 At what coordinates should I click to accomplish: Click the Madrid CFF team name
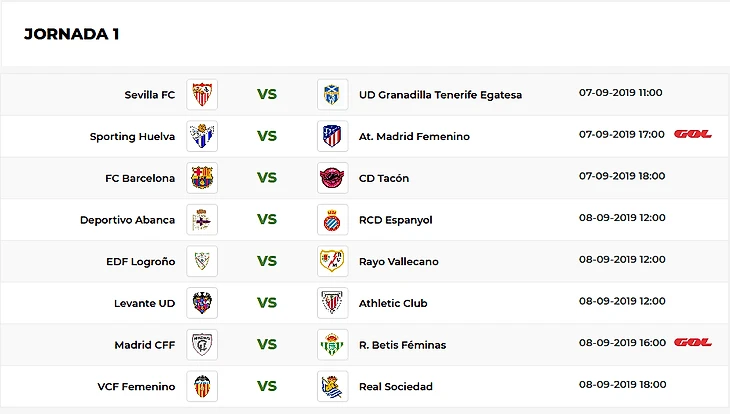point(144,345)
